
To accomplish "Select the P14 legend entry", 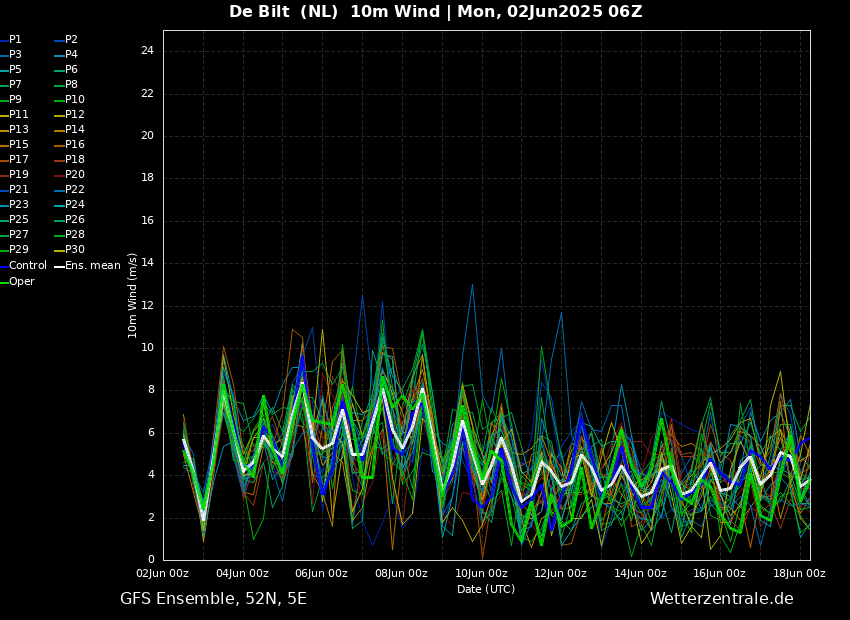I will tap(74, 130).
